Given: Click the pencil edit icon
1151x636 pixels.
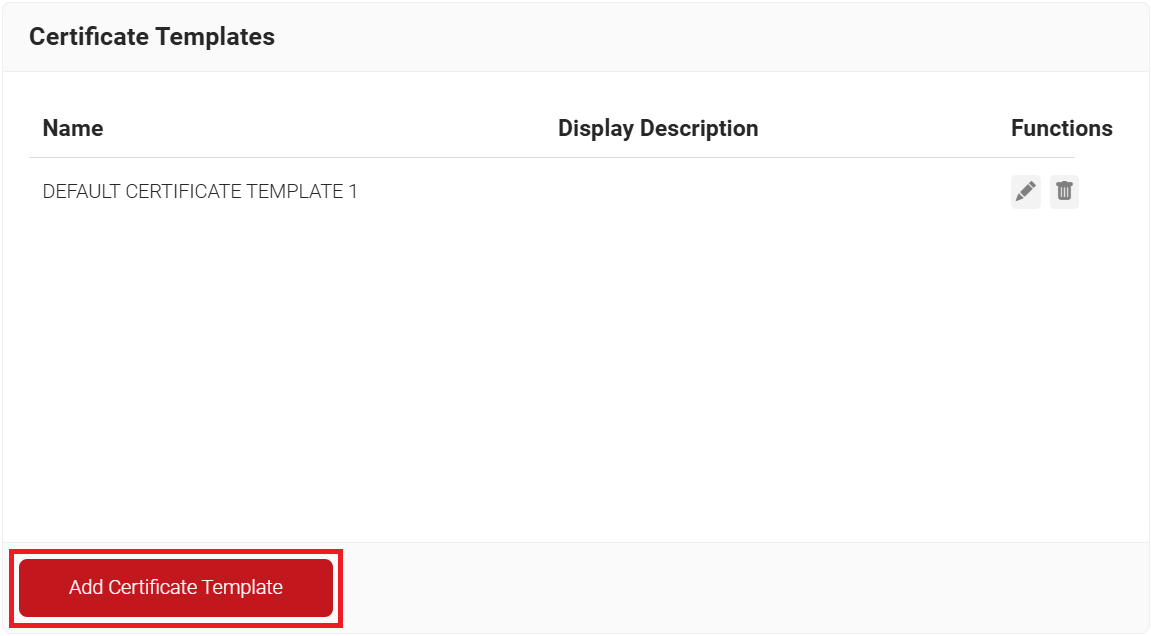Looking at the screenshot, I should [x=1025, y=191].
